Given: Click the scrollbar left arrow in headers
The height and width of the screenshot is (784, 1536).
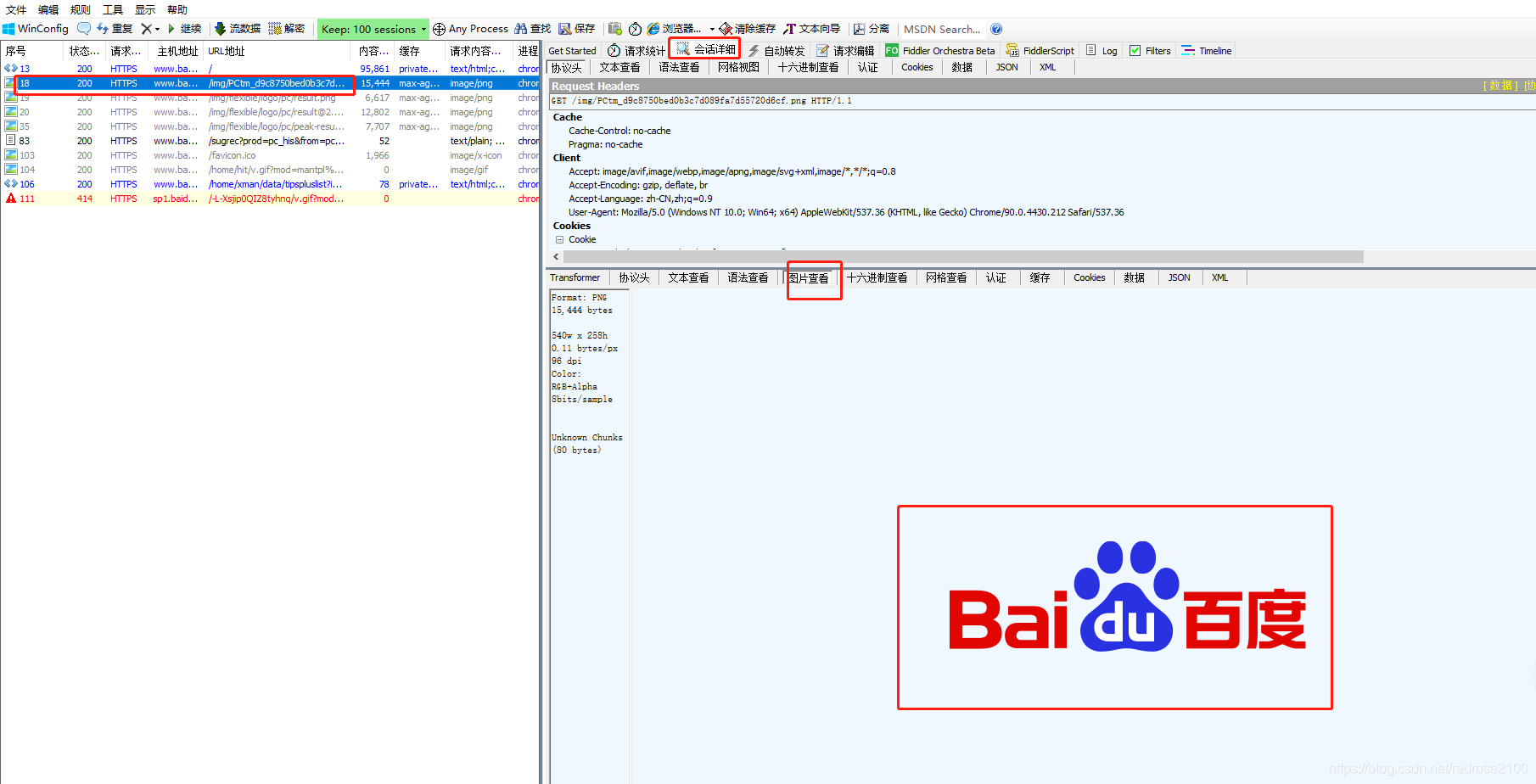Looking at the screenshot, I should tap(556, 256).
